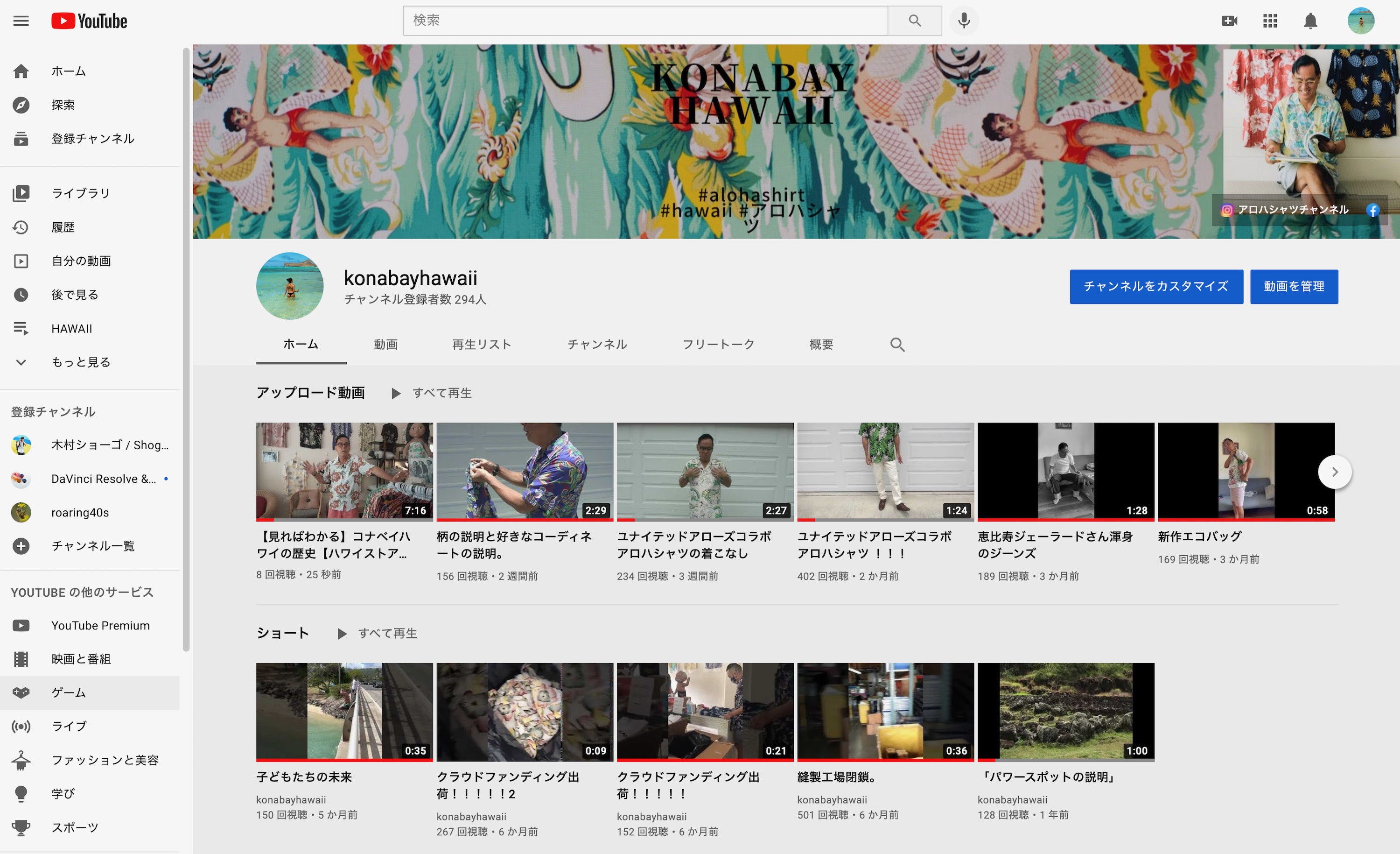
Task: Open the Facebook icon on the channel banner
Action: (1373, 211)
